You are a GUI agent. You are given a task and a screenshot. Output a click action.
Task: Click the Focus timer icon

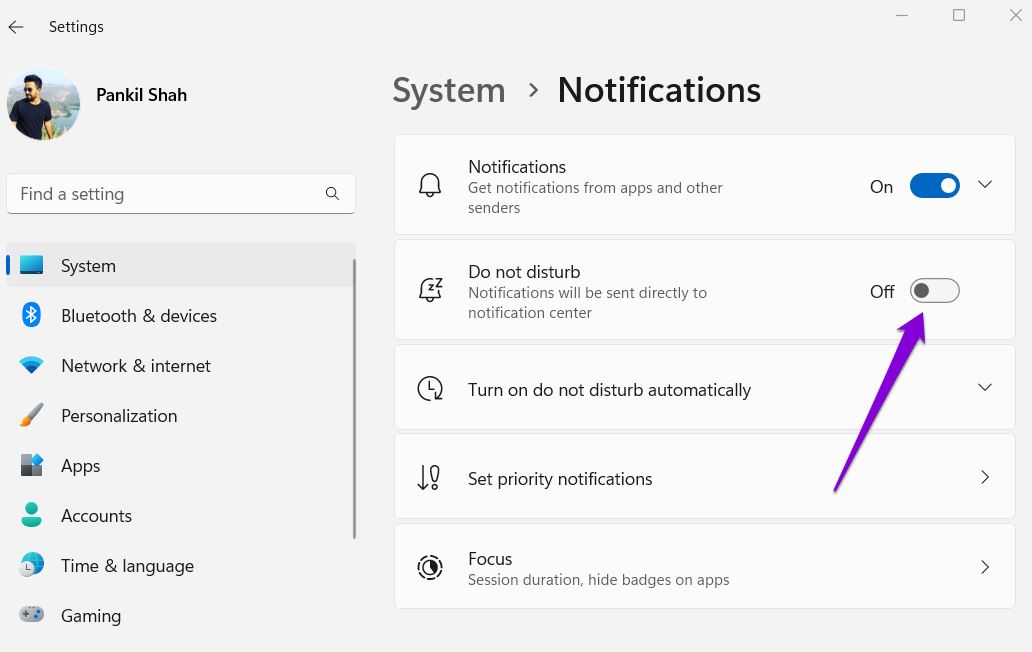click(x=430, y=567)
